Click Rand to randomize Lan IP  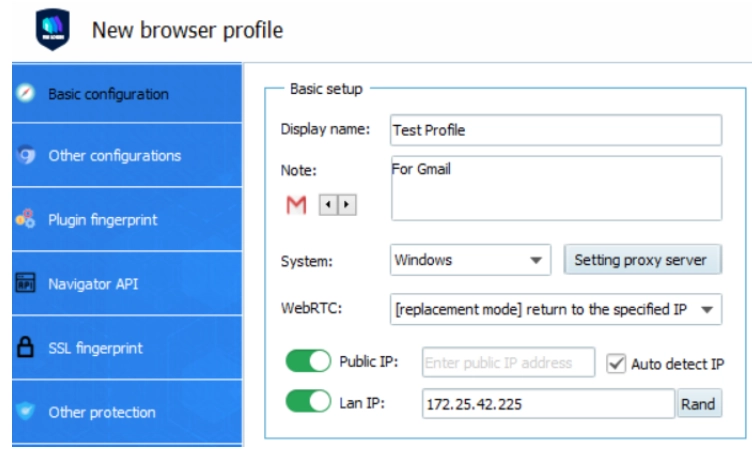click(699, 404)
